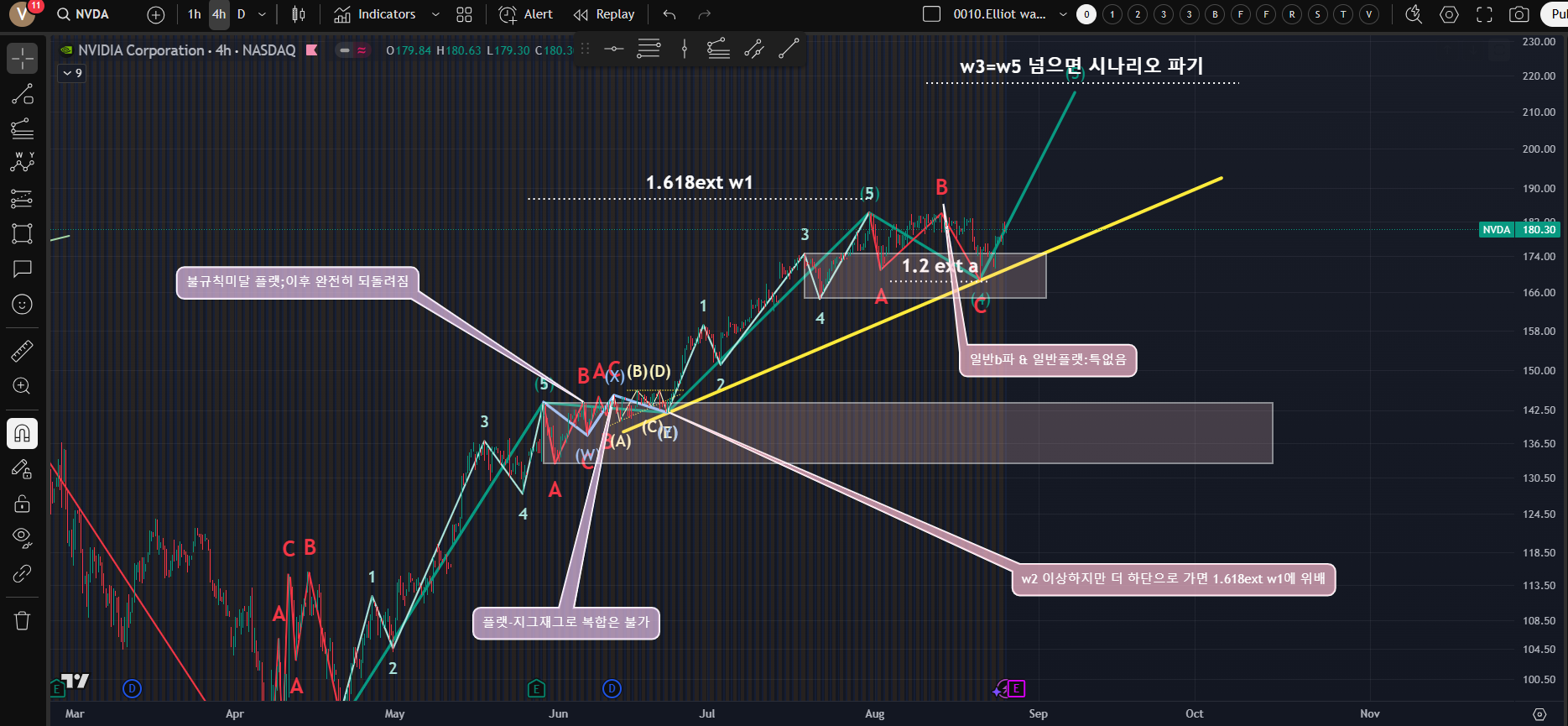Viewport: 1568px width, 726px height.
Task: Open the Elliott wave patterns tool
Action: point(23,162)
